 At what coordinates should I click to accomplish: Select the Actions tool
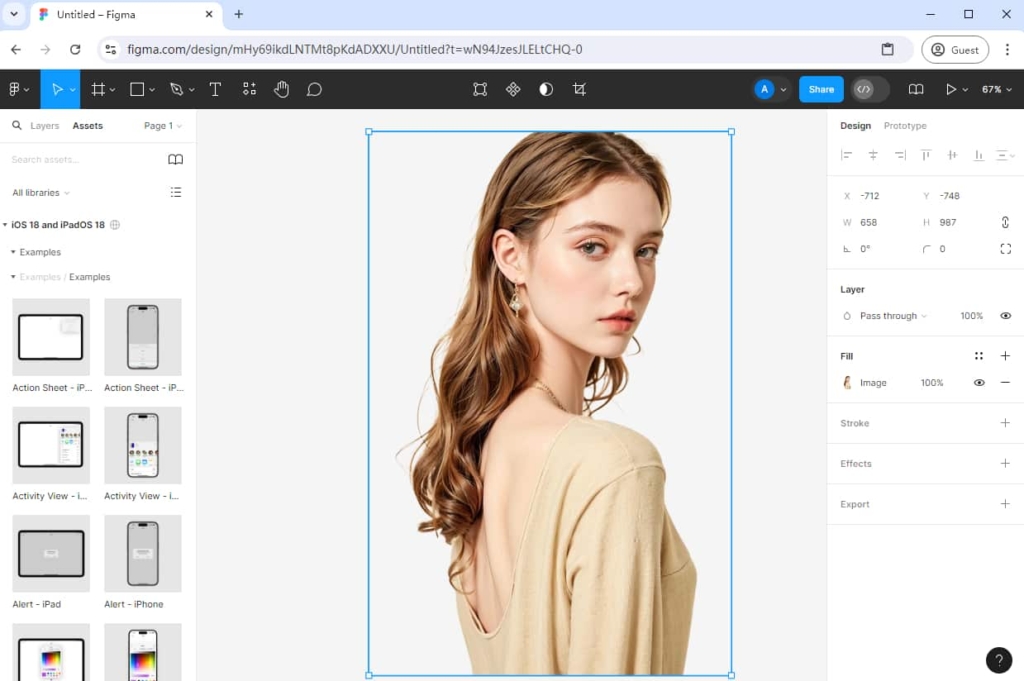[248, 89]
